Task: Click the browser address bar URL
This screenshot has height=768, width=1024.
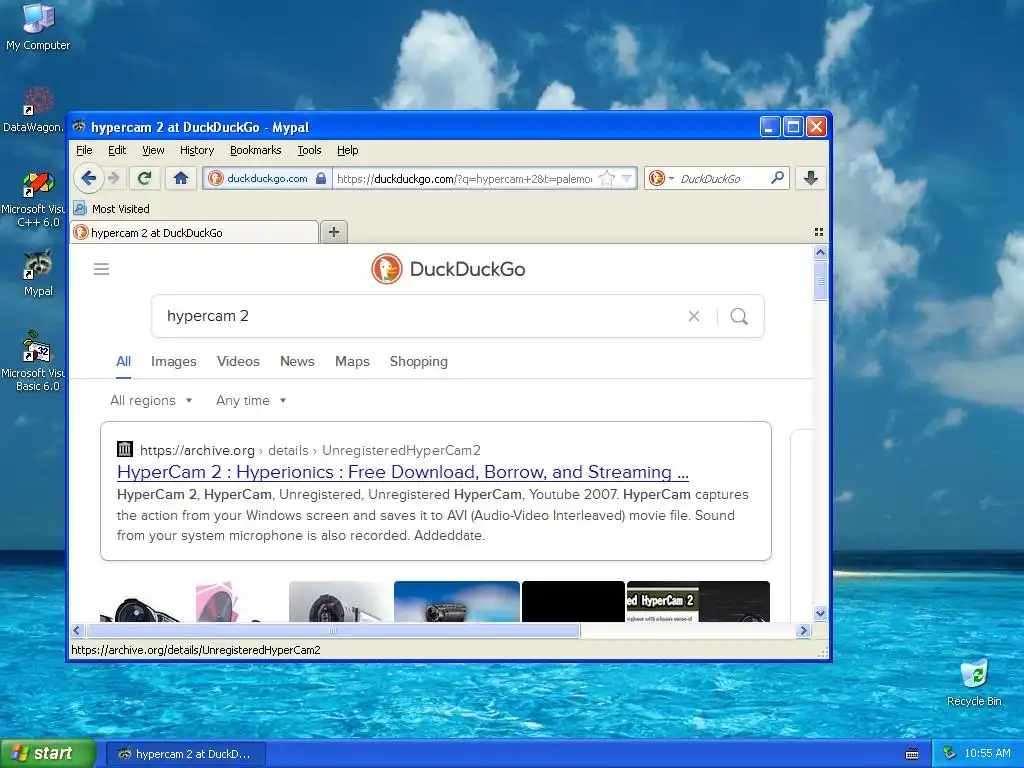Action: coord(464,178)
